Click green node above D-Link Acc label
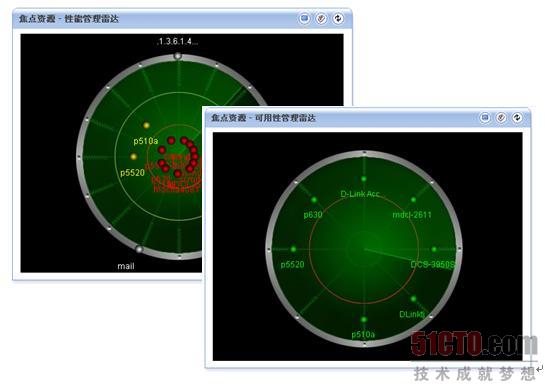 [364, 179]
